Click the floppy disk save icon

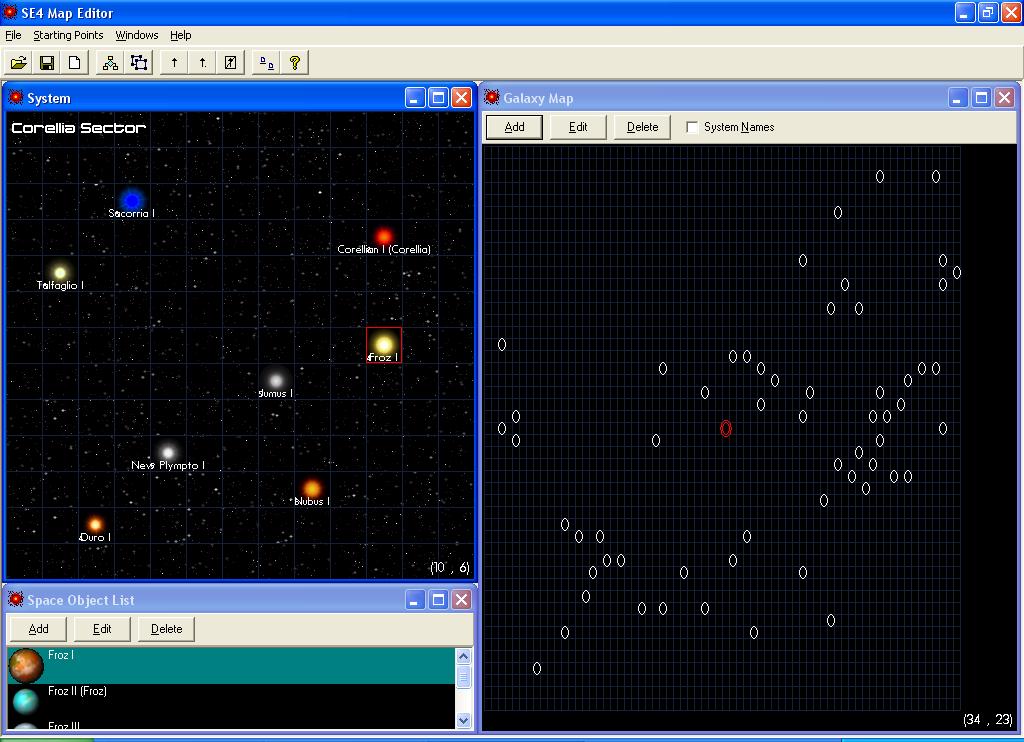46,63
